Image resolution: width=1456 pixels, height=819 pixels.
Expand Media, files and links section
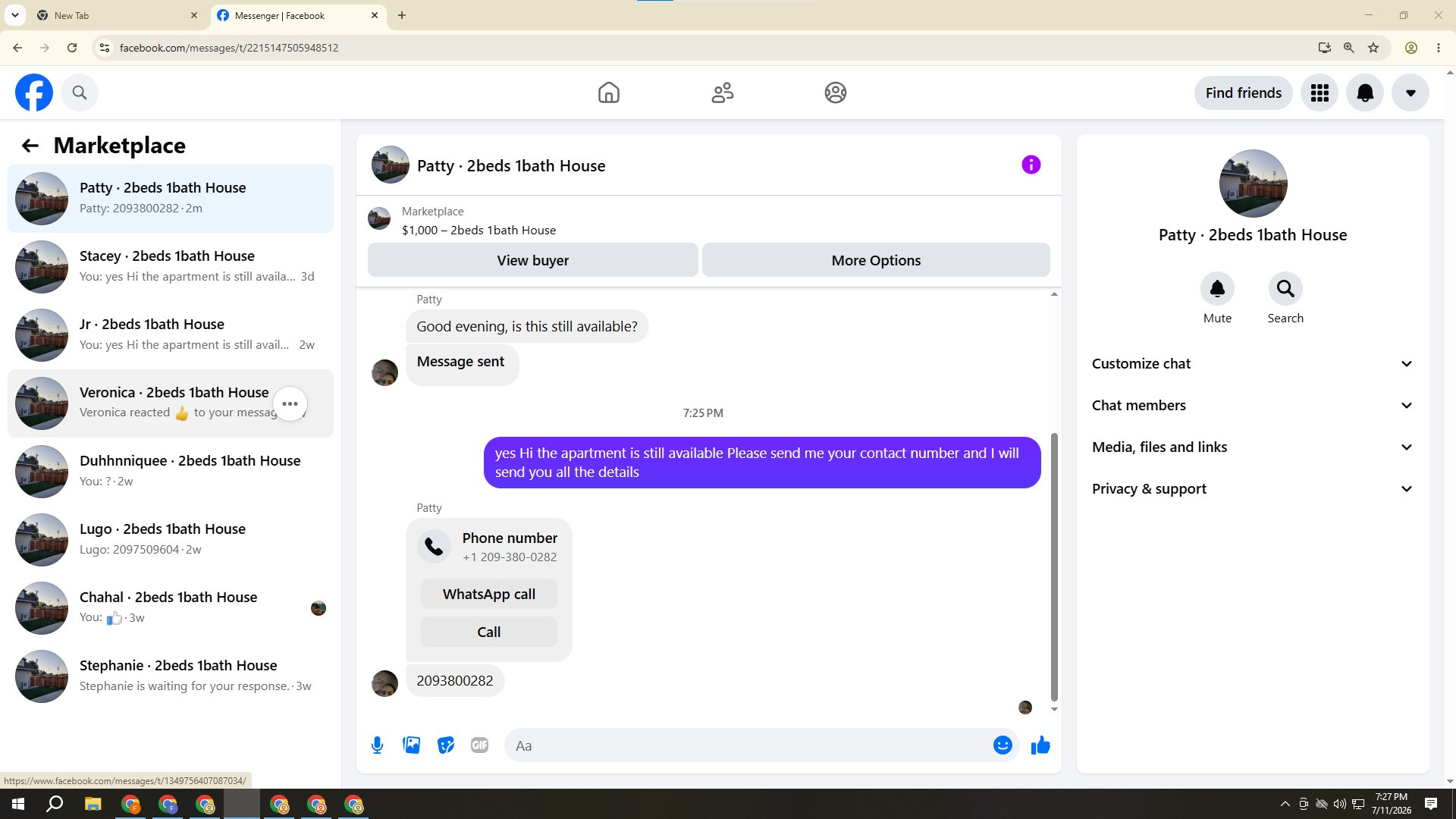click(x=1253, y=447)
